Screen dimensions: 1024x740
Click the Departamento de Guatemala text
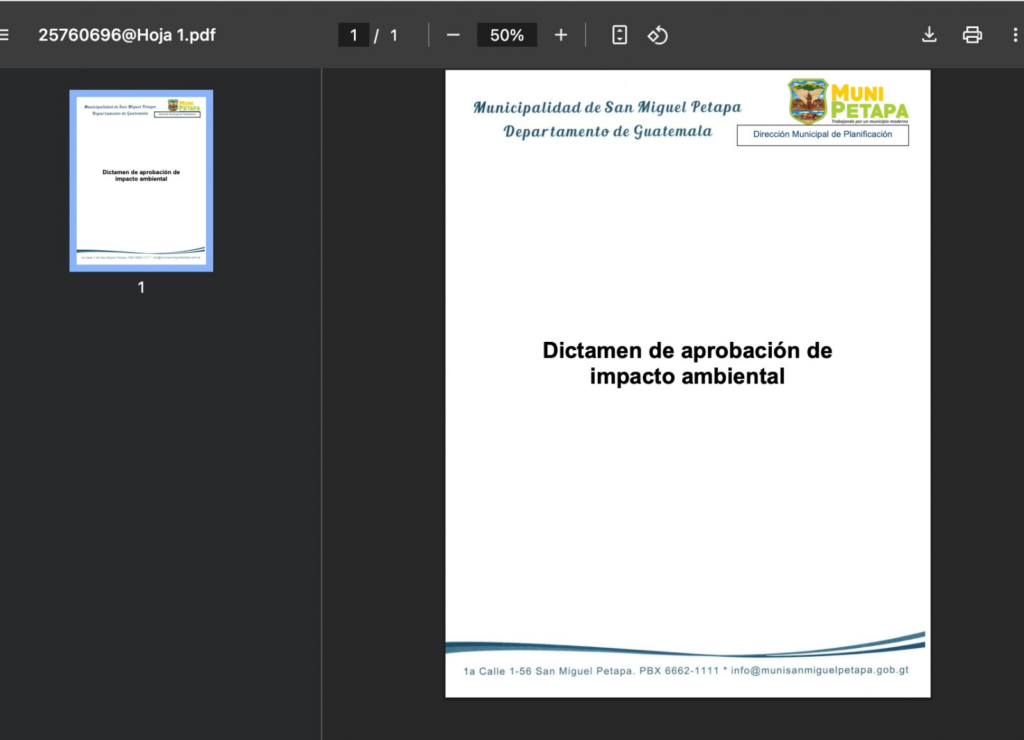tap(607, 131)
